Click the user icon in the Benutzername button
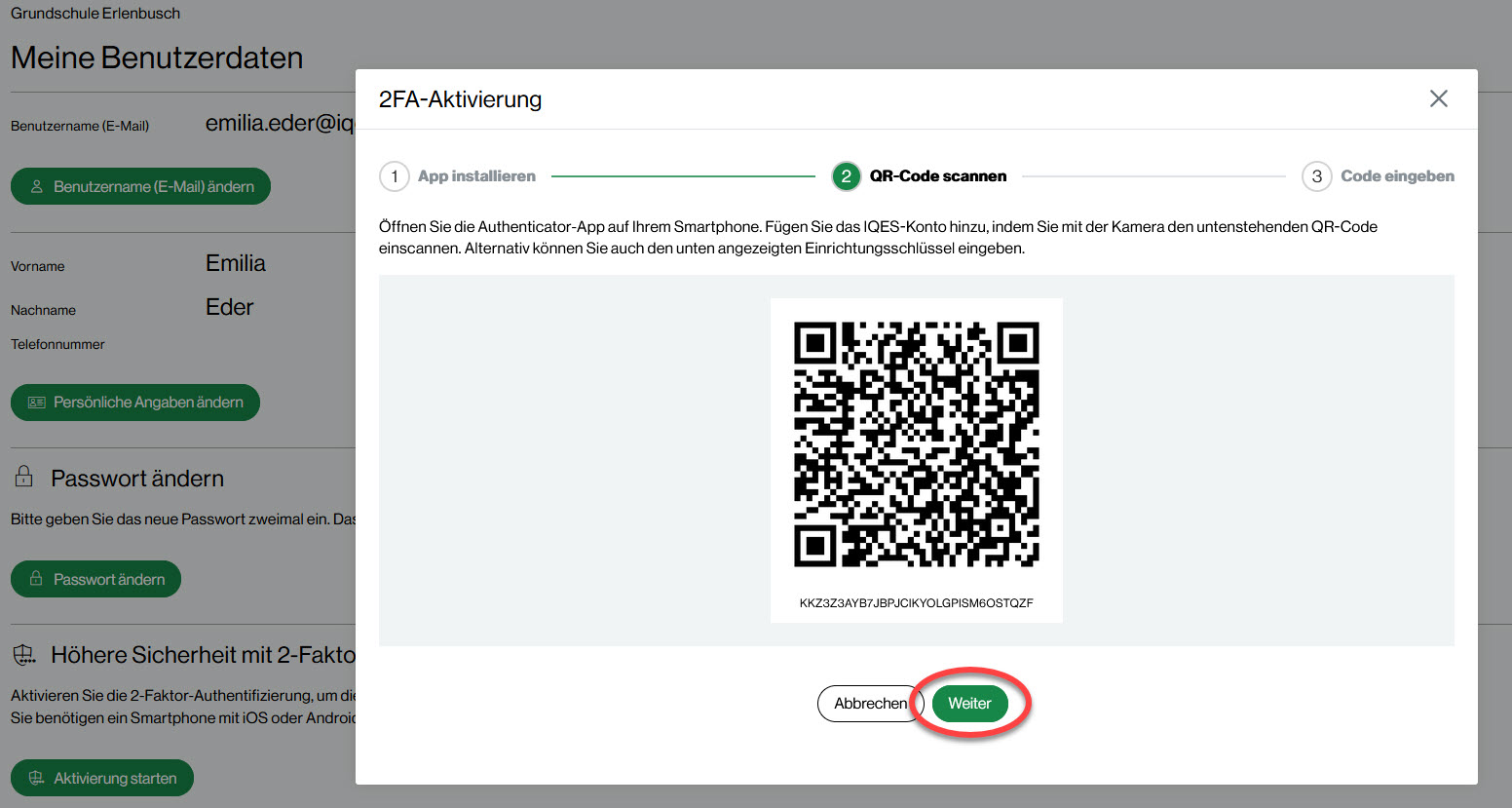This screenshot has width=1512, height=808. click(37, 186)
